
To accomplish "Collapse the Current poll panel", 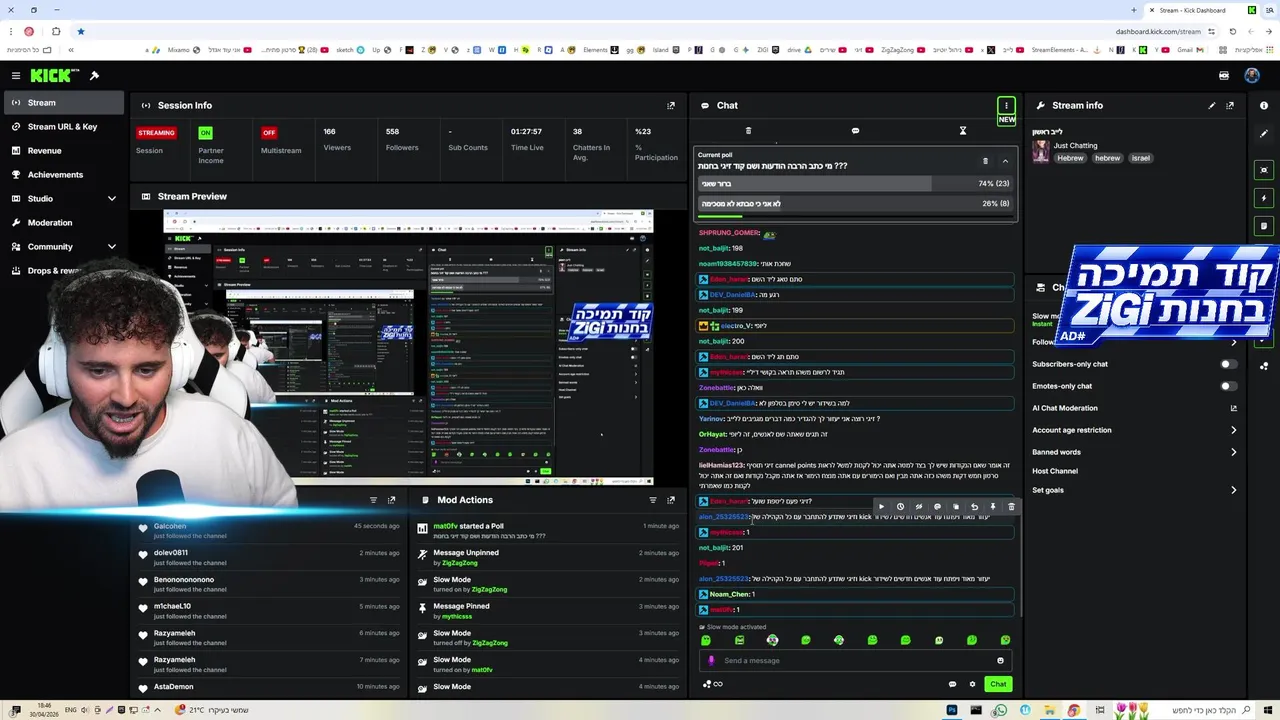I will (1005, 161).
